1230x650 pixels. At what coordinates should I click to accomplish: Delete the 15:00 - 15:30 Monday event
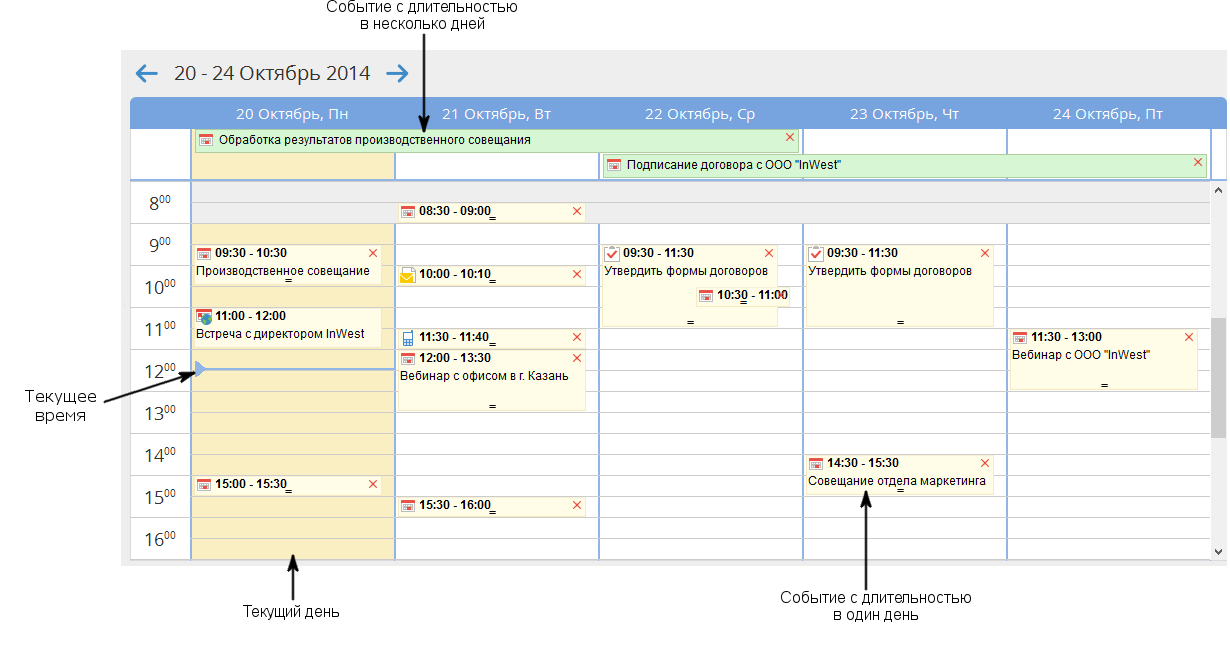coord(373,484)
